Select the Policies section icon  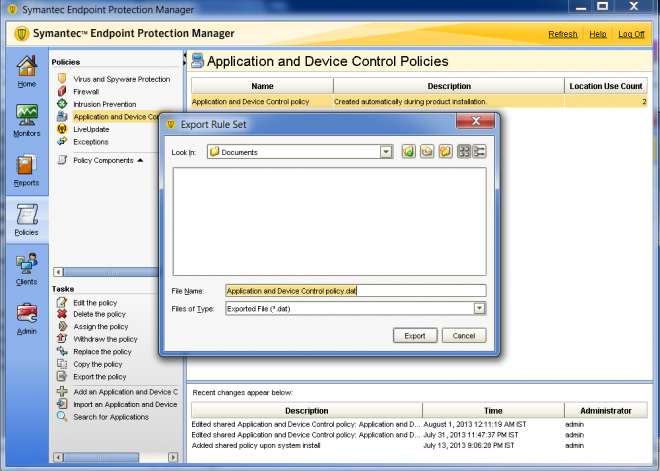point(27,214)
